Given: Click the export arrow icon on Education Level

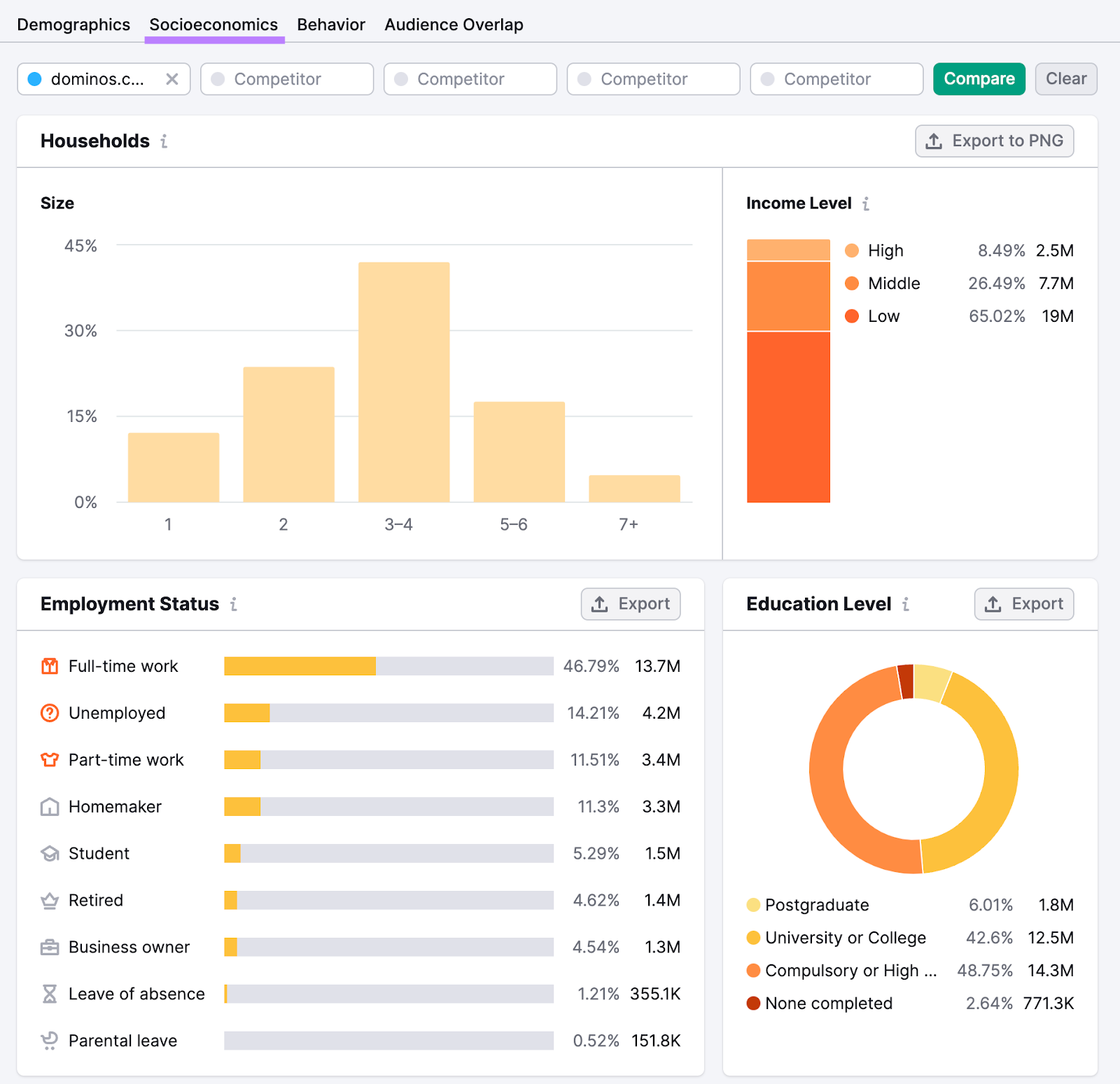Looking at the screenshot, I should coord(993,604).
